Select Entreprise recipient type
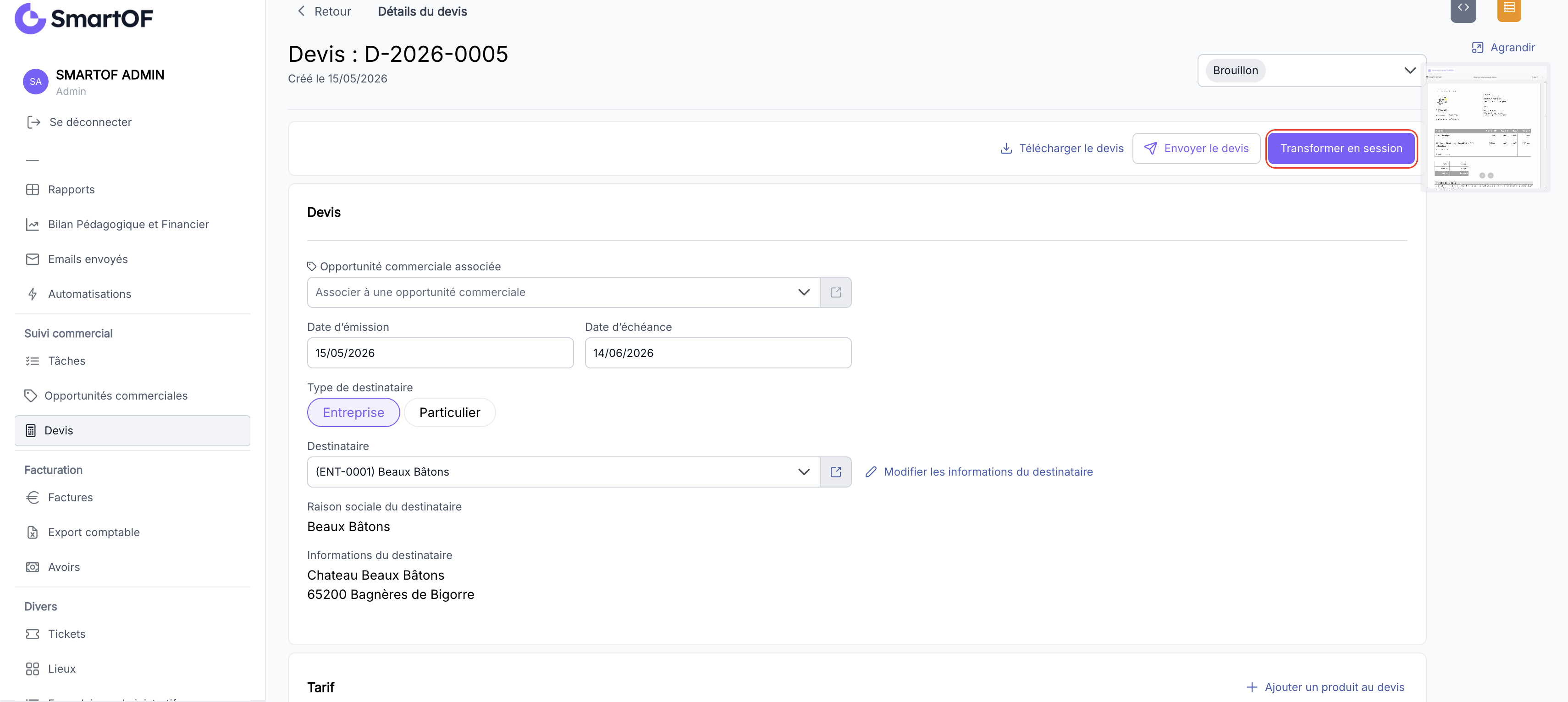 pyautogui.click(x=353, y=412)
